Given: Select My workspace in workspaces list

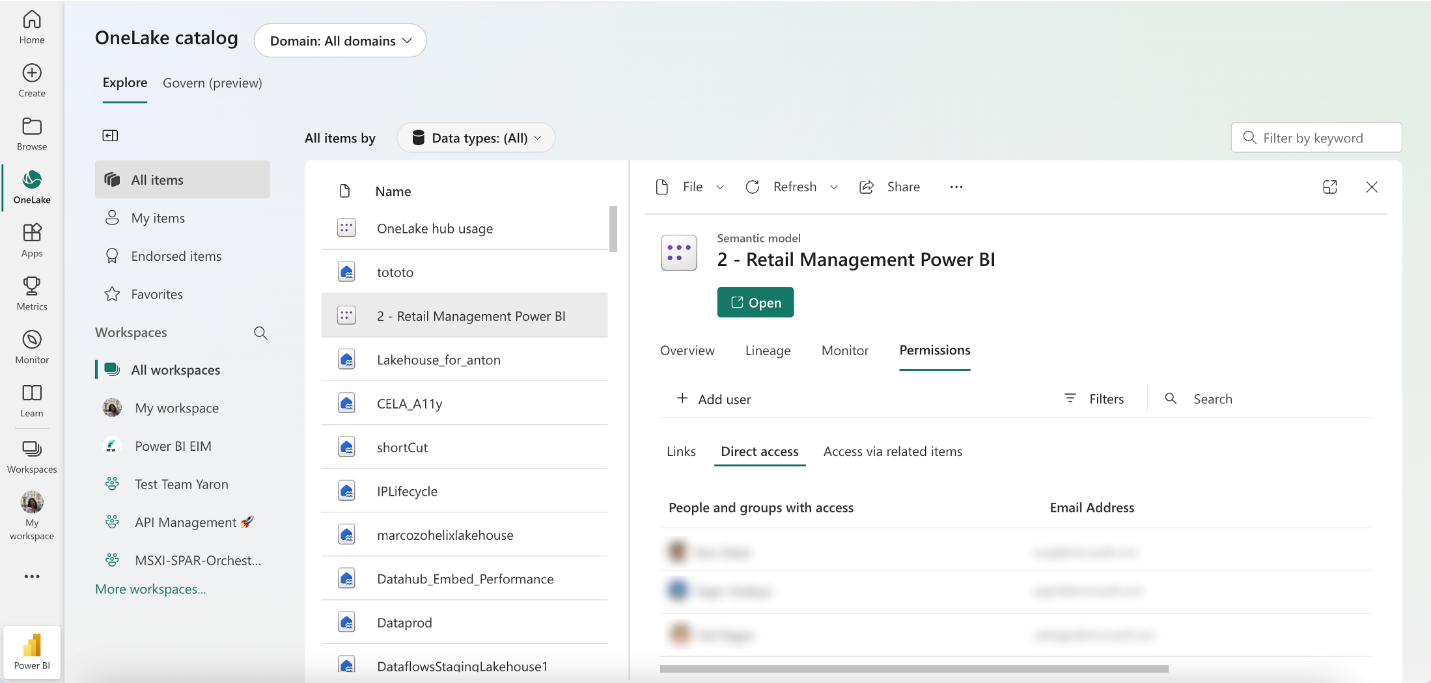Looking at the screenshot, I should 182,408.
